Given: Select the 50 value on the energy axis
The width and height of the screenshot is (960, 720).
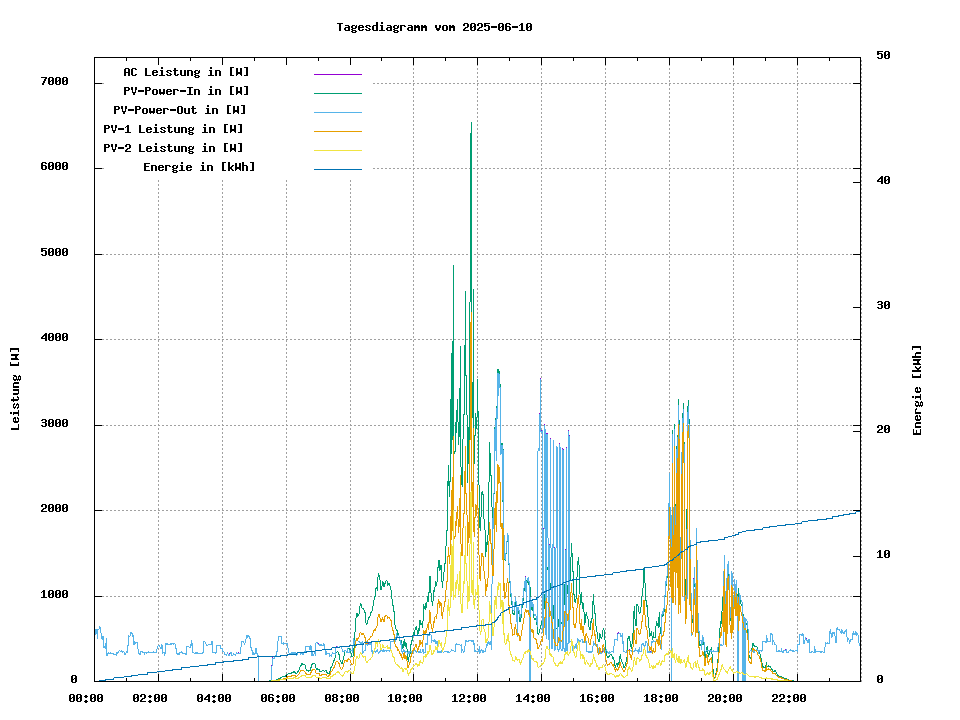Looking at the screenshot, I should pos(883,56).
